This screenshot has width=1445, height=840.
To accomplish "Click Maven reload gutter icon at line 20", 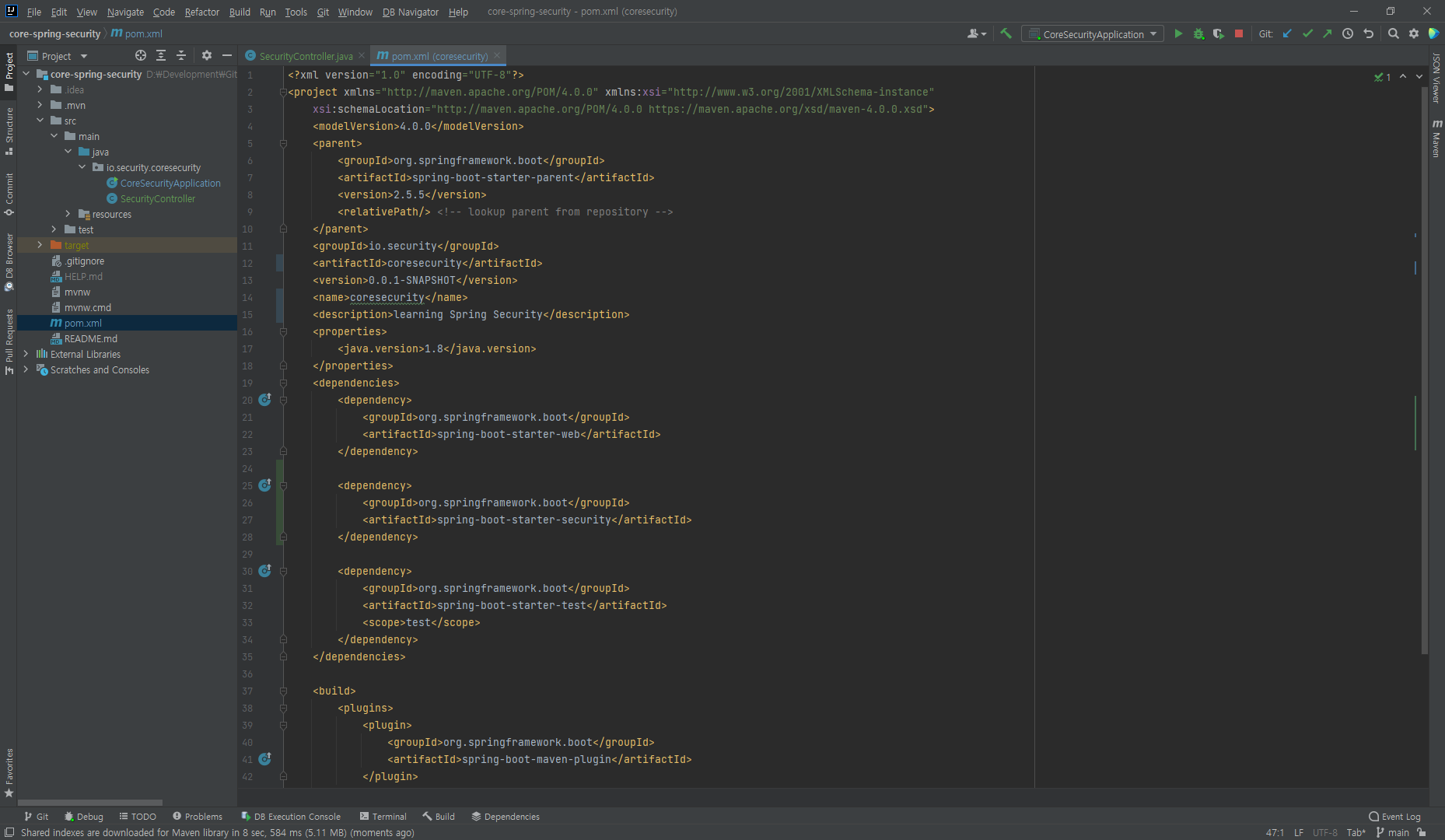I will tap(264, 400).
